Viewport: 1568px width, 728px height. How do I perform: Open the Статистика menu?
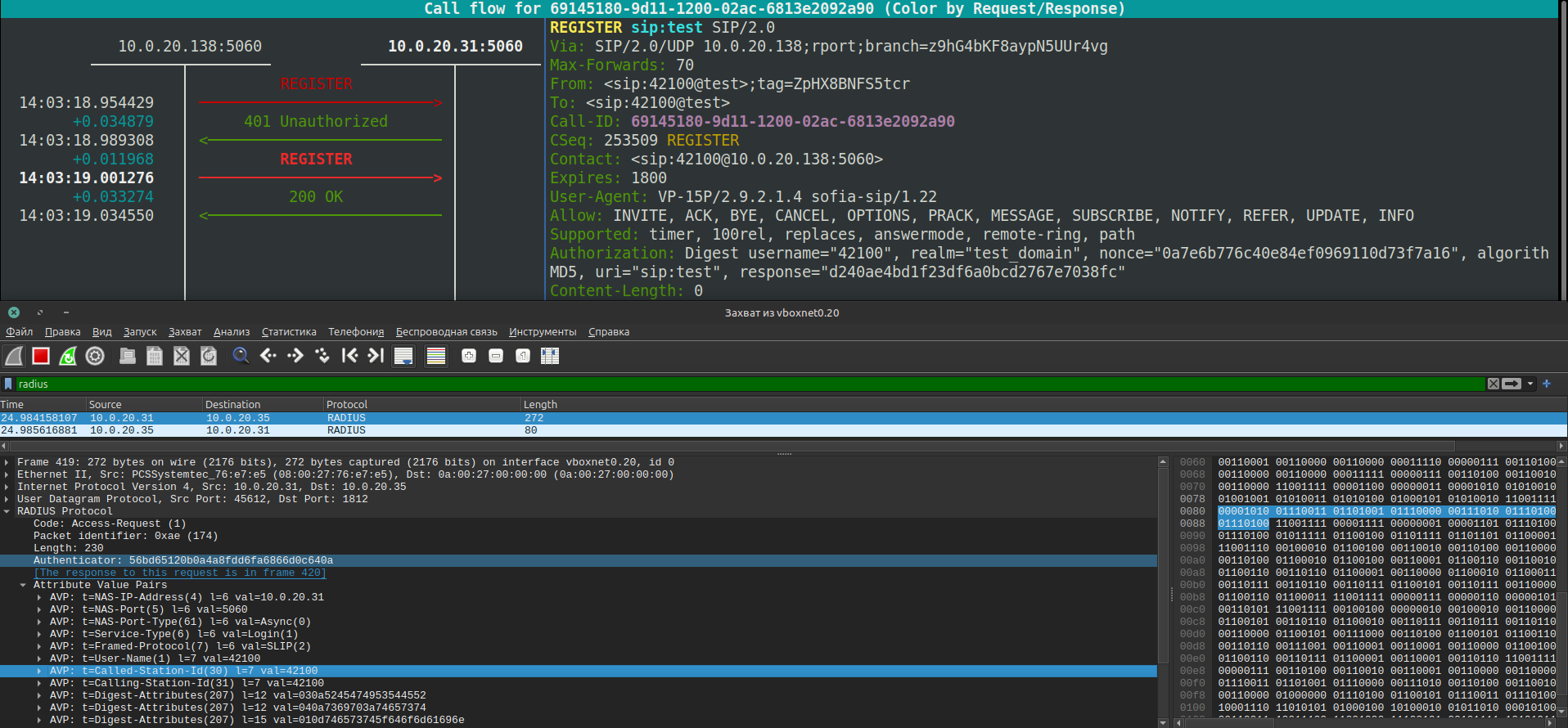click(289, 332)
